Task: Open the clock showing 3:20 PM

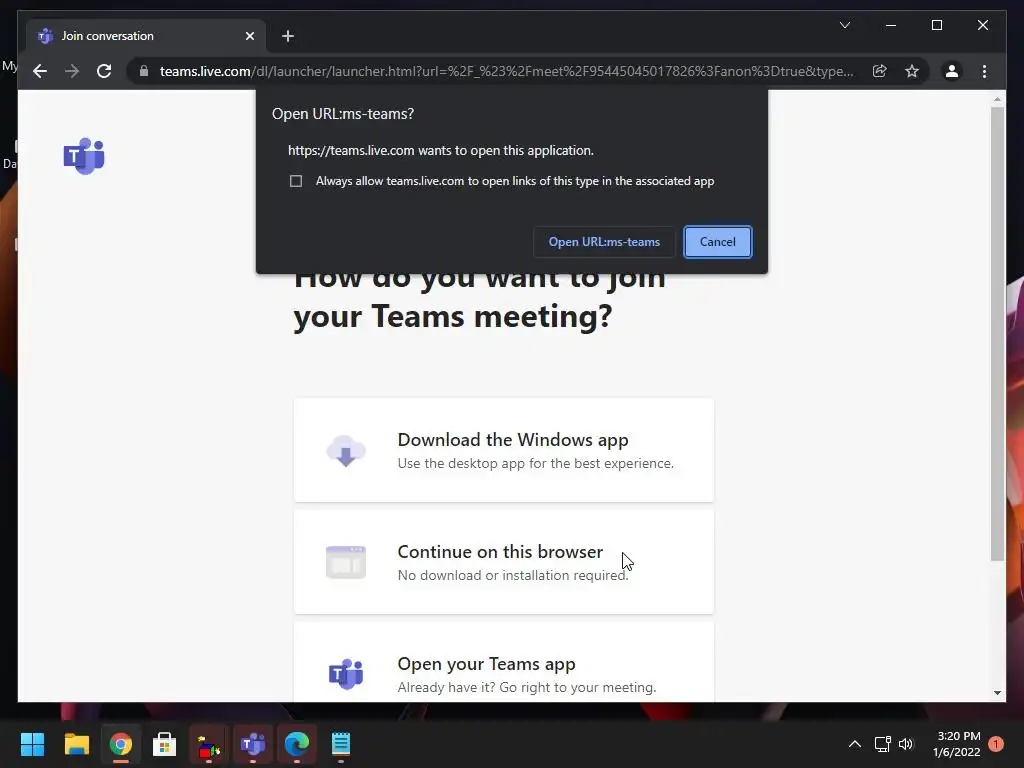Action: [957, 744]
